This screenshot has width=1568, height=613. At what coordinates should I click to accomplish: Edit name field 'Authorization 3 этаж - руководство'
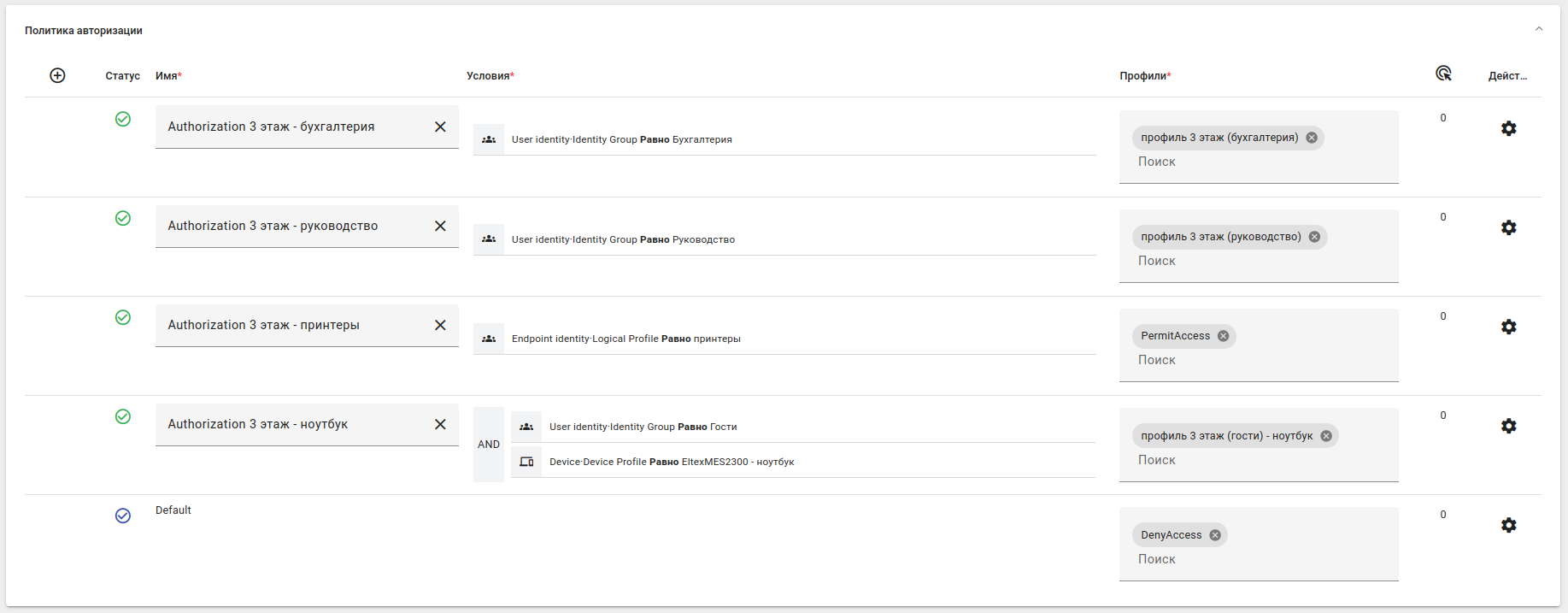pyautogui.click(x=291, y=226)
